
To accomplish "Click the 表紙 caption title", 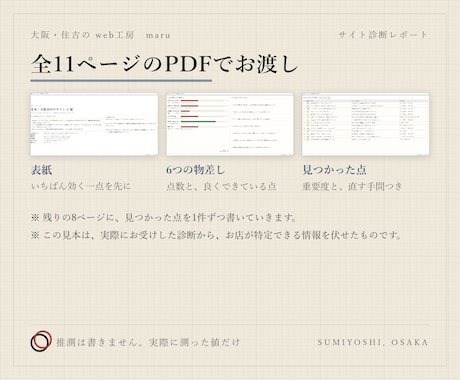I will pos(41,170).
